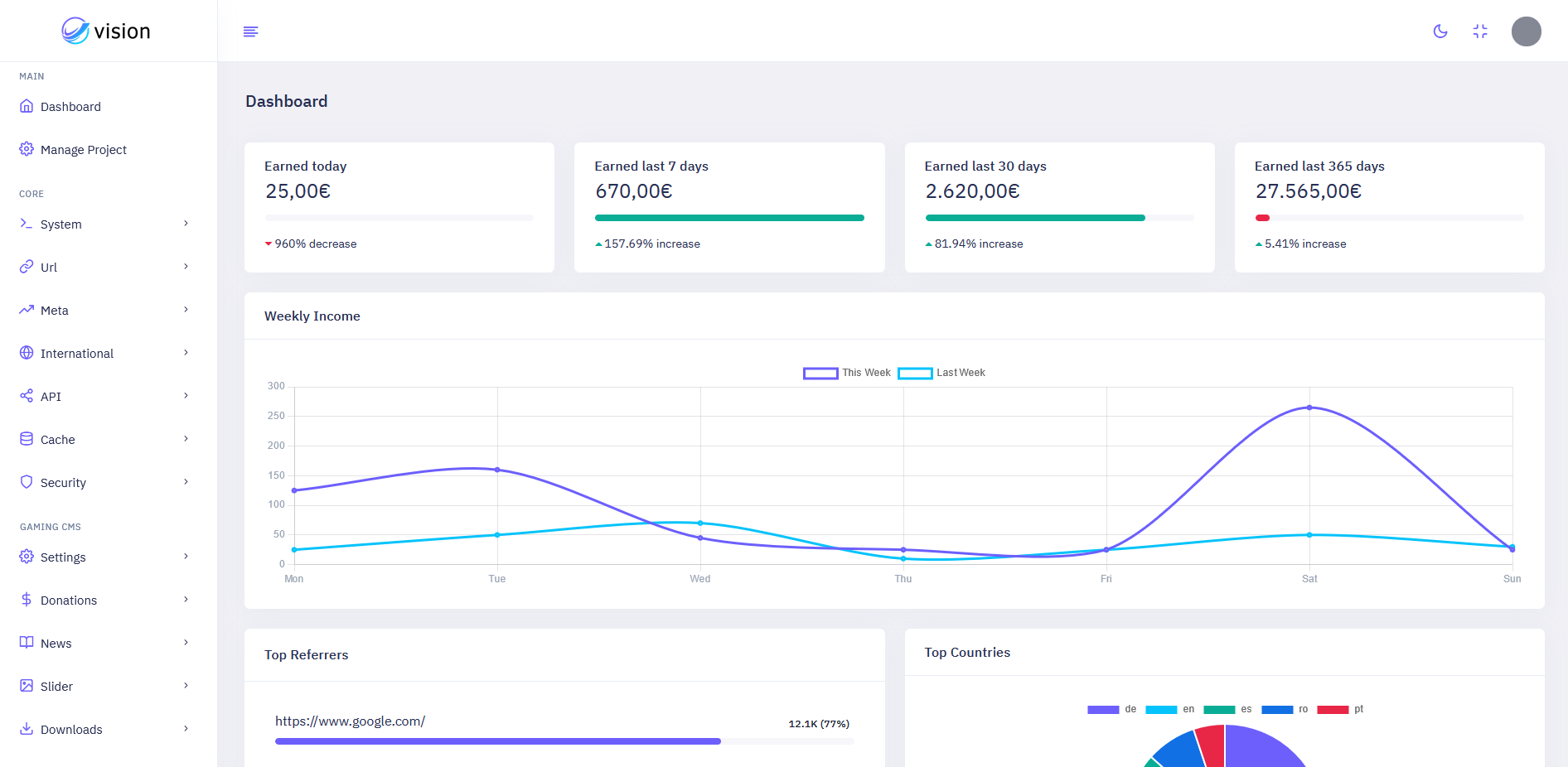This screenshot has height=767, width=1568.
Task: Toggle the sidebar with the hamburger icon
Action: tap(250, 31)
